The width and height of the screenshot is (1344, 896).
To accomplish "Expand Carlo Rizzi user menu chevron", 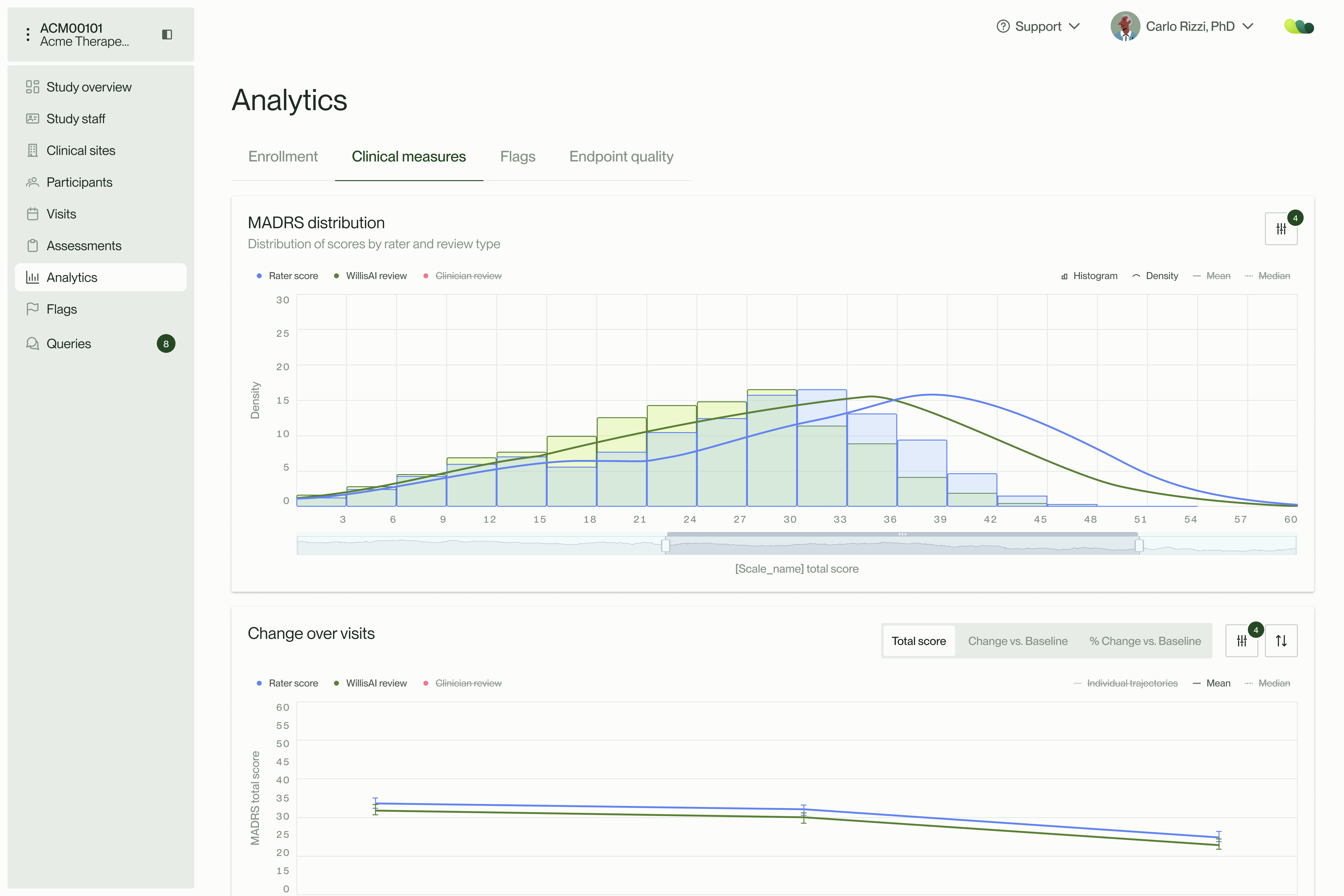I will [1248, 26].
